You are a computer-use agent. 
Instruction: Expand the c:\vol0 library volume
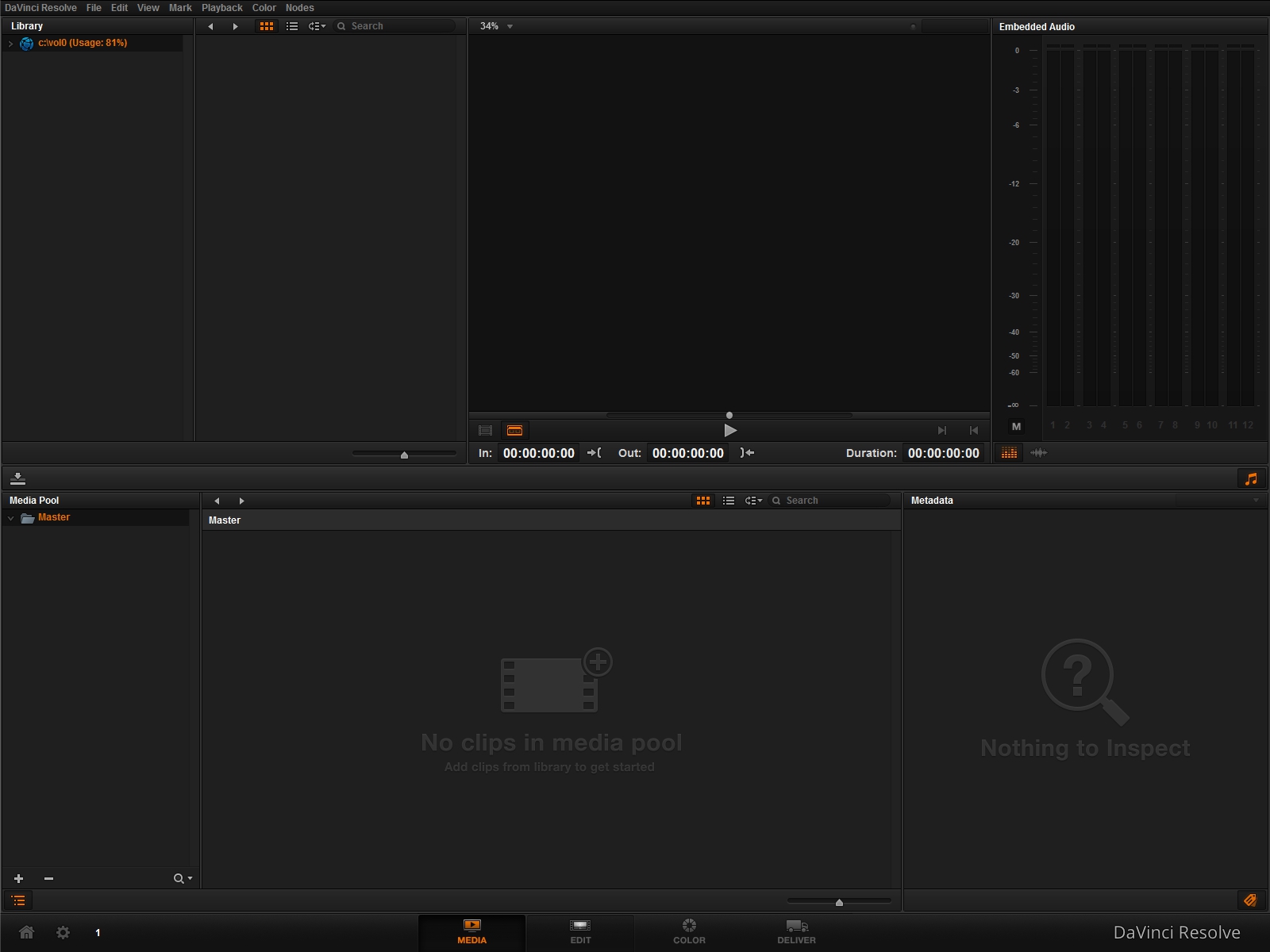(x=10, y=44)
